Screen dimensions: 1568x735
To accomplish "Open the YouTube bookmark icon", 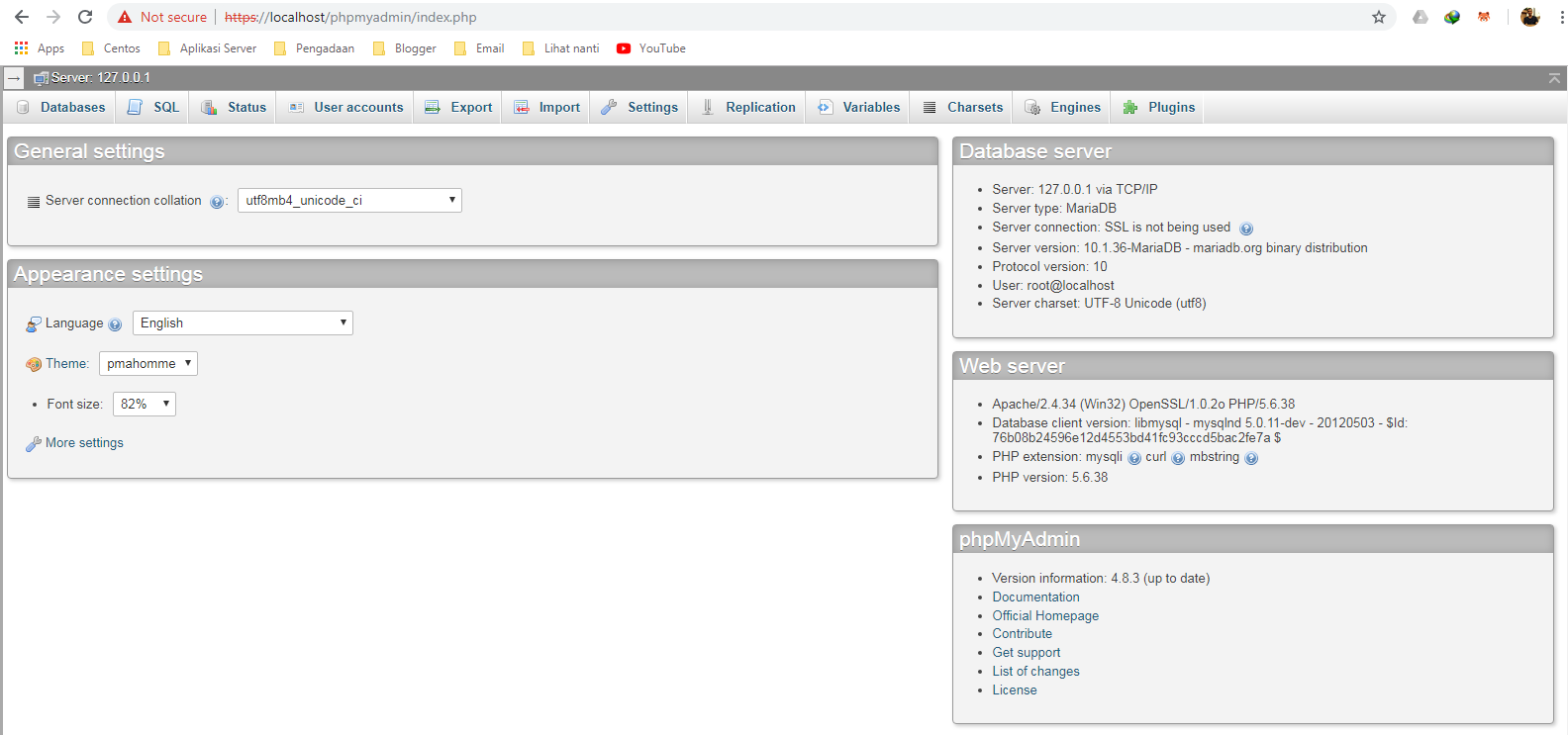I will (x=624, y=48).
